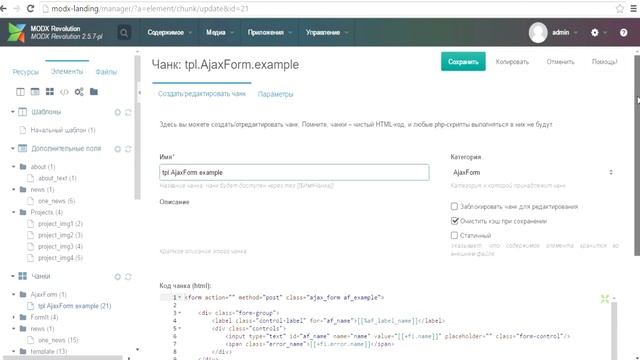
Task: Open the admin user dropdown
Action: coord(564,33)
